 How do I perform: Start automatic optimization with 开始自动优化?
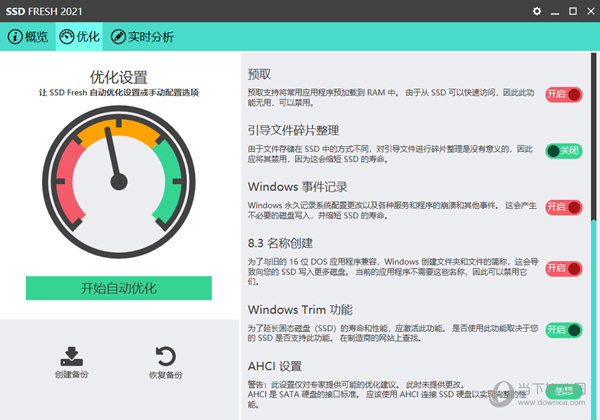[x=119, y=288]
